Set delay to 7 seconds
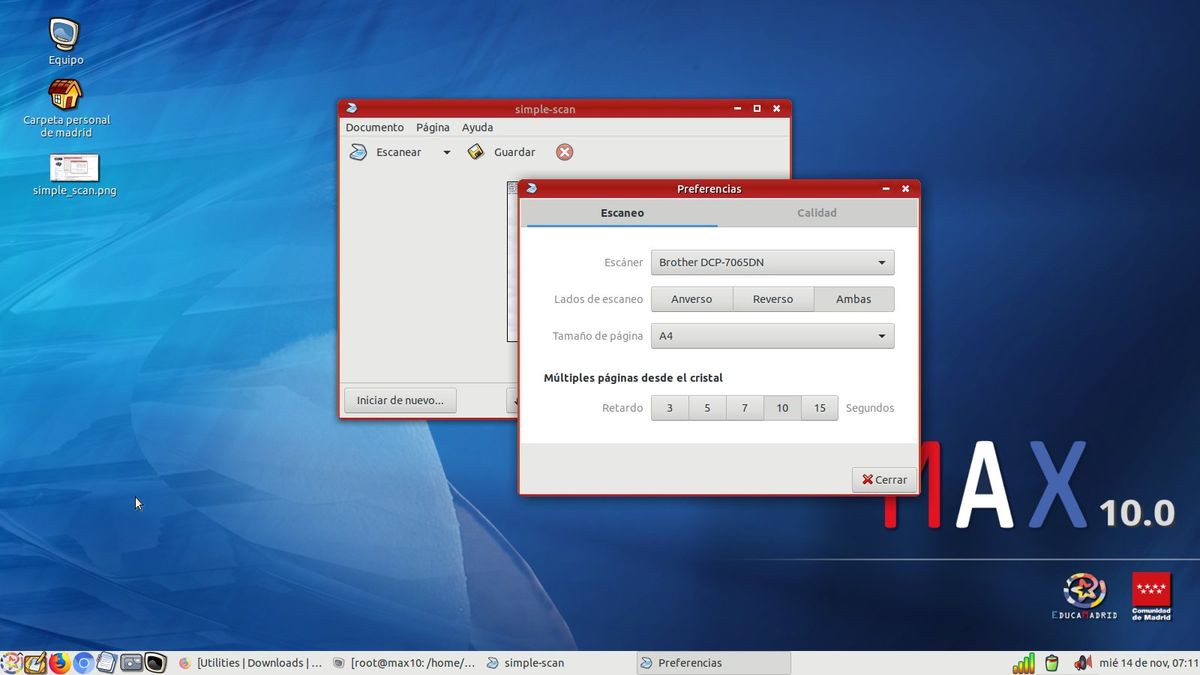 click(744, 408)
